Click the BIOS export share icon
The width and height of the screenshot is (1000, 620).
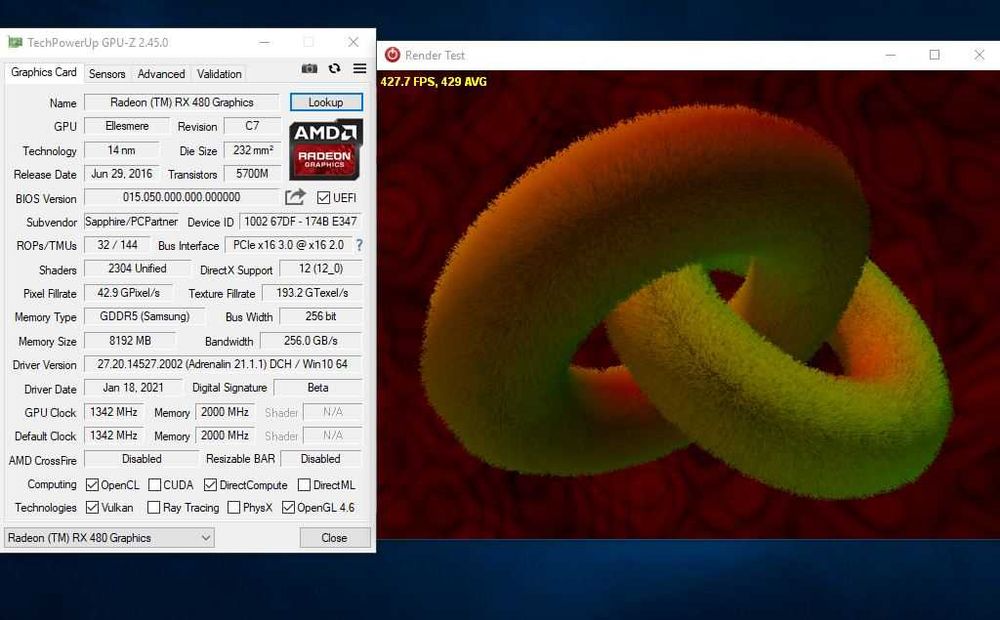click(x=295, y=197)
